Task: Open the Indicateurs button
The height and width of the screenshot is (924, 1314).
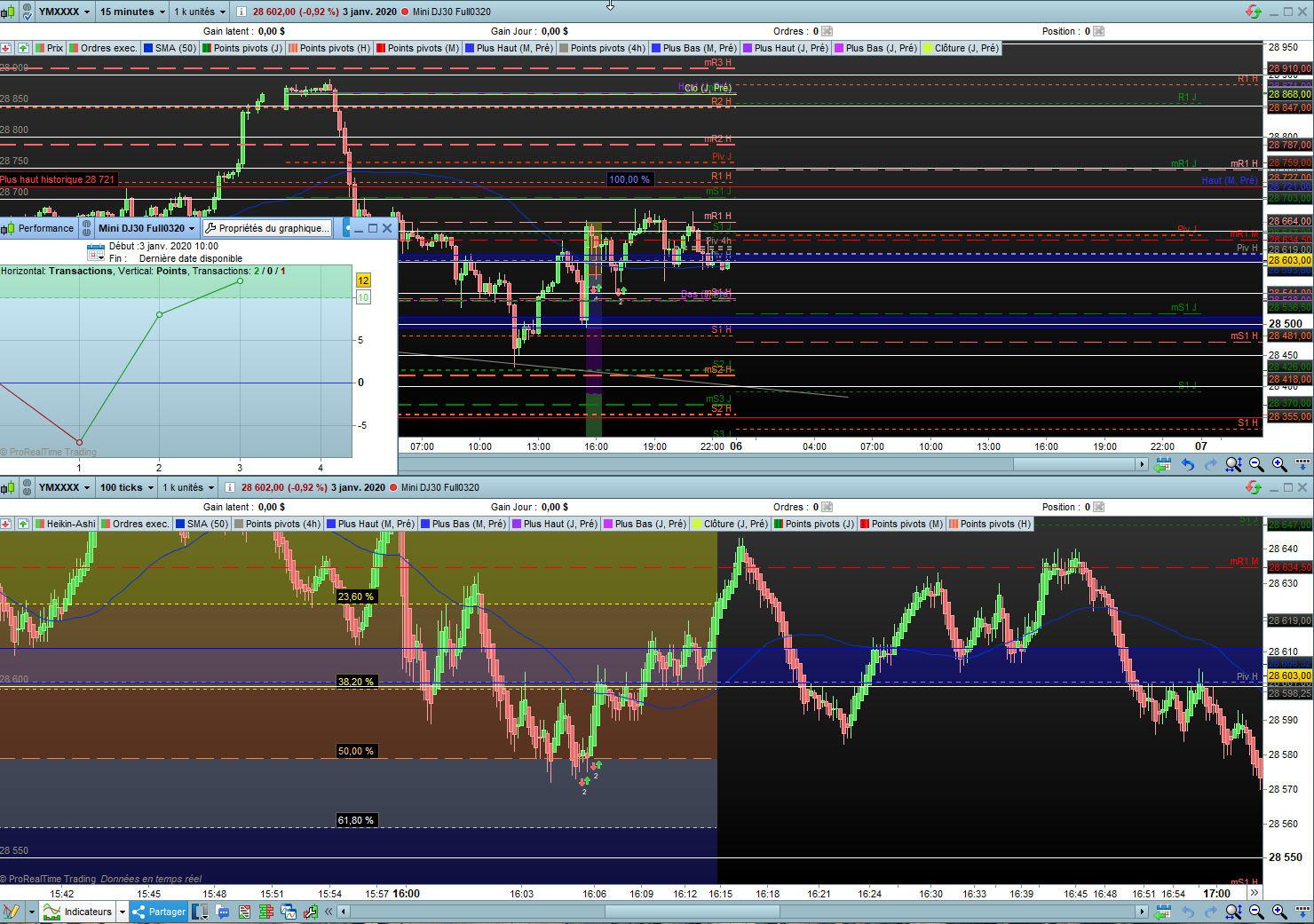Action: tap(78, 912)
